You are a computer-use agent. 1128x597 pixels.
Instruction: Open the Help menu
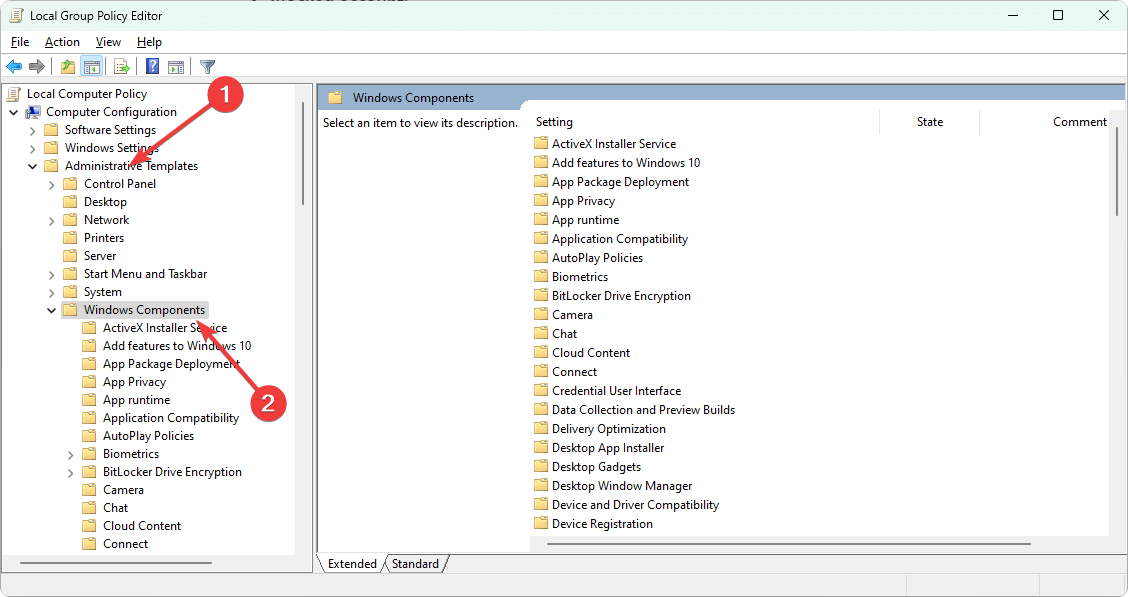pyautogui.click(x=149, y=42)
